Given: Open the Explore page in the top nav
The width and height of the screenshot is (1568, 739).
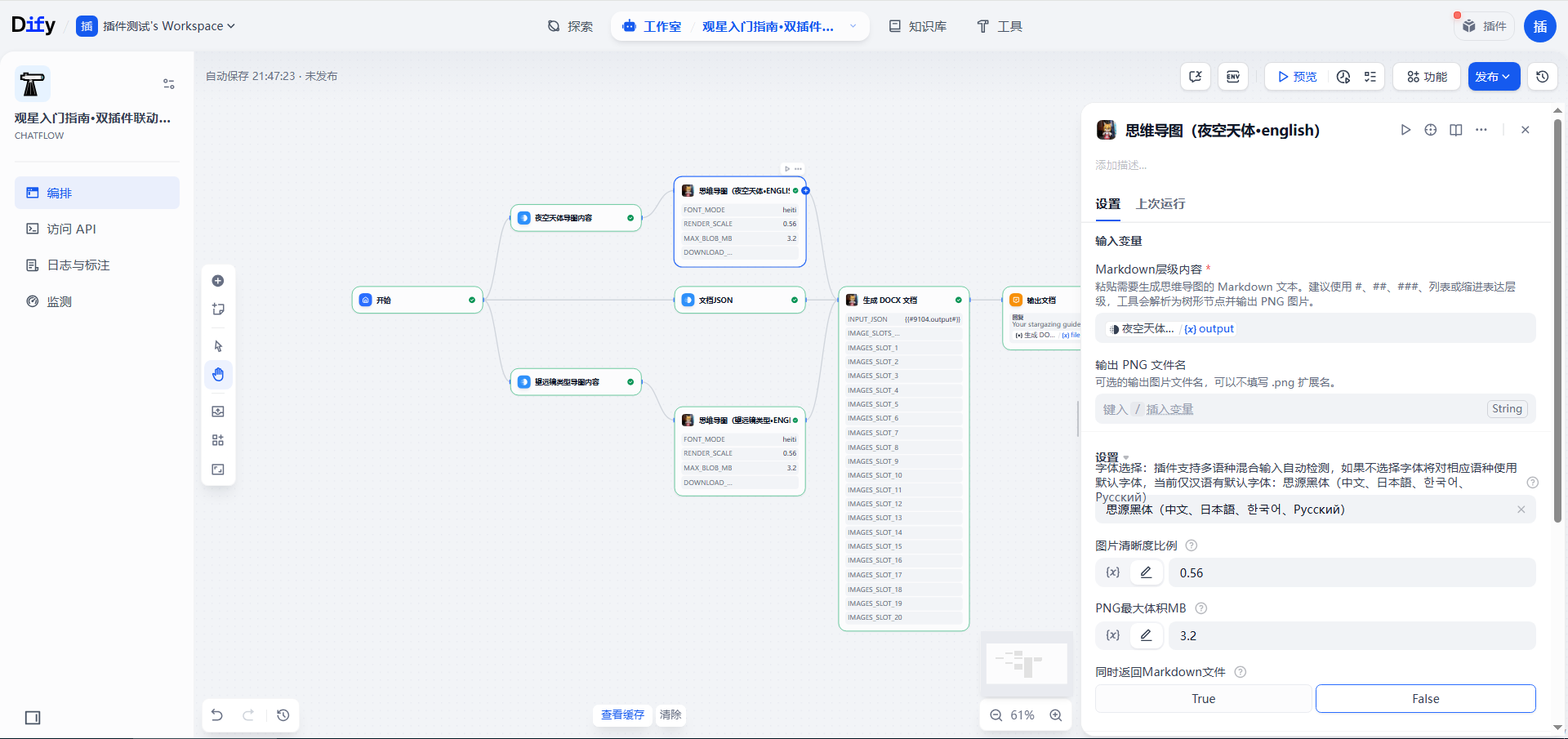Looking at the screenshot, I should pyautogui.click(x=570, y=26).
